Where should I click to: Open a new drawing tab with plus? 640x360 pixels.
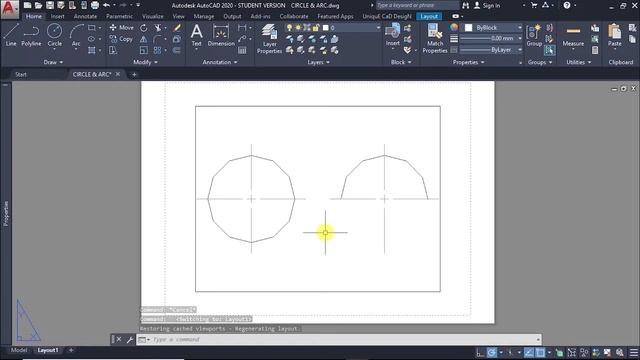pos(134,74)
